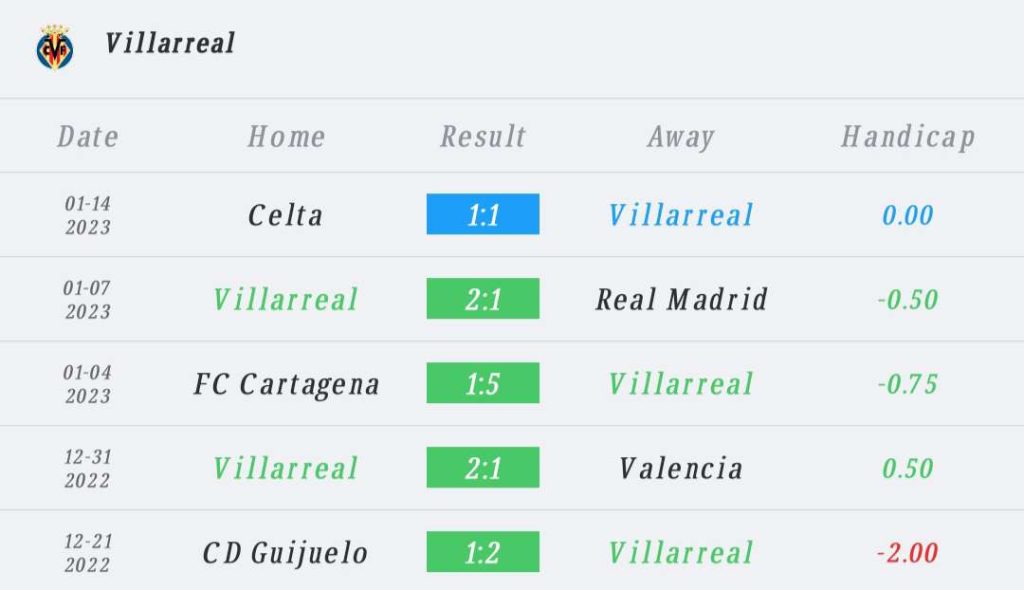This screenshot has height=590, width=1024.
Task: Select the Handicap column header
Action: pos(908,137)
